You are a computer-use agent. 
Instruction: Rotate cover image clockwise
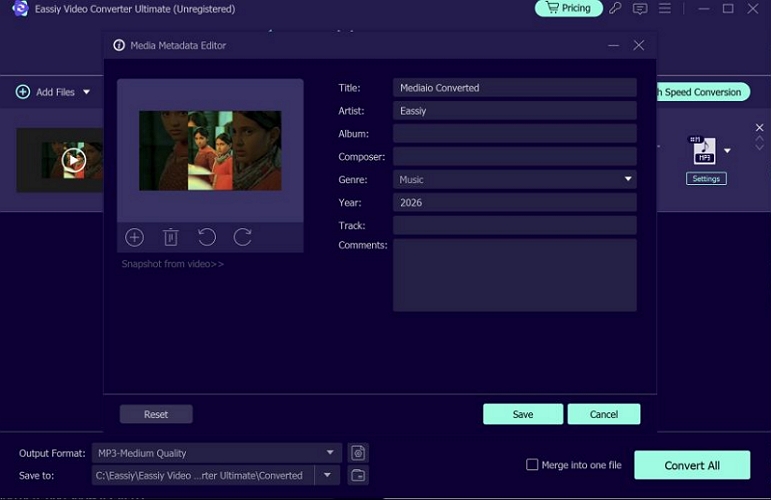(x=242, y=237)
